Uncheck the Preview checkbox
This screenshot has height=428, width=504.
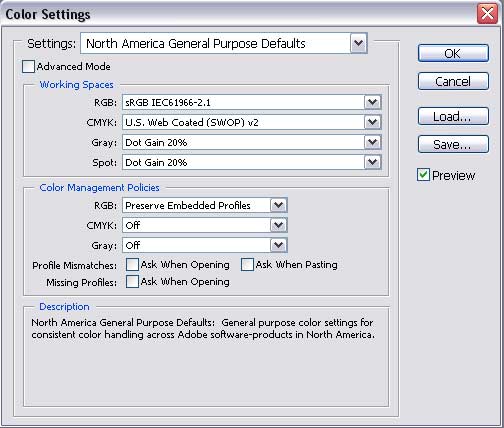click(x=423, y=175)
